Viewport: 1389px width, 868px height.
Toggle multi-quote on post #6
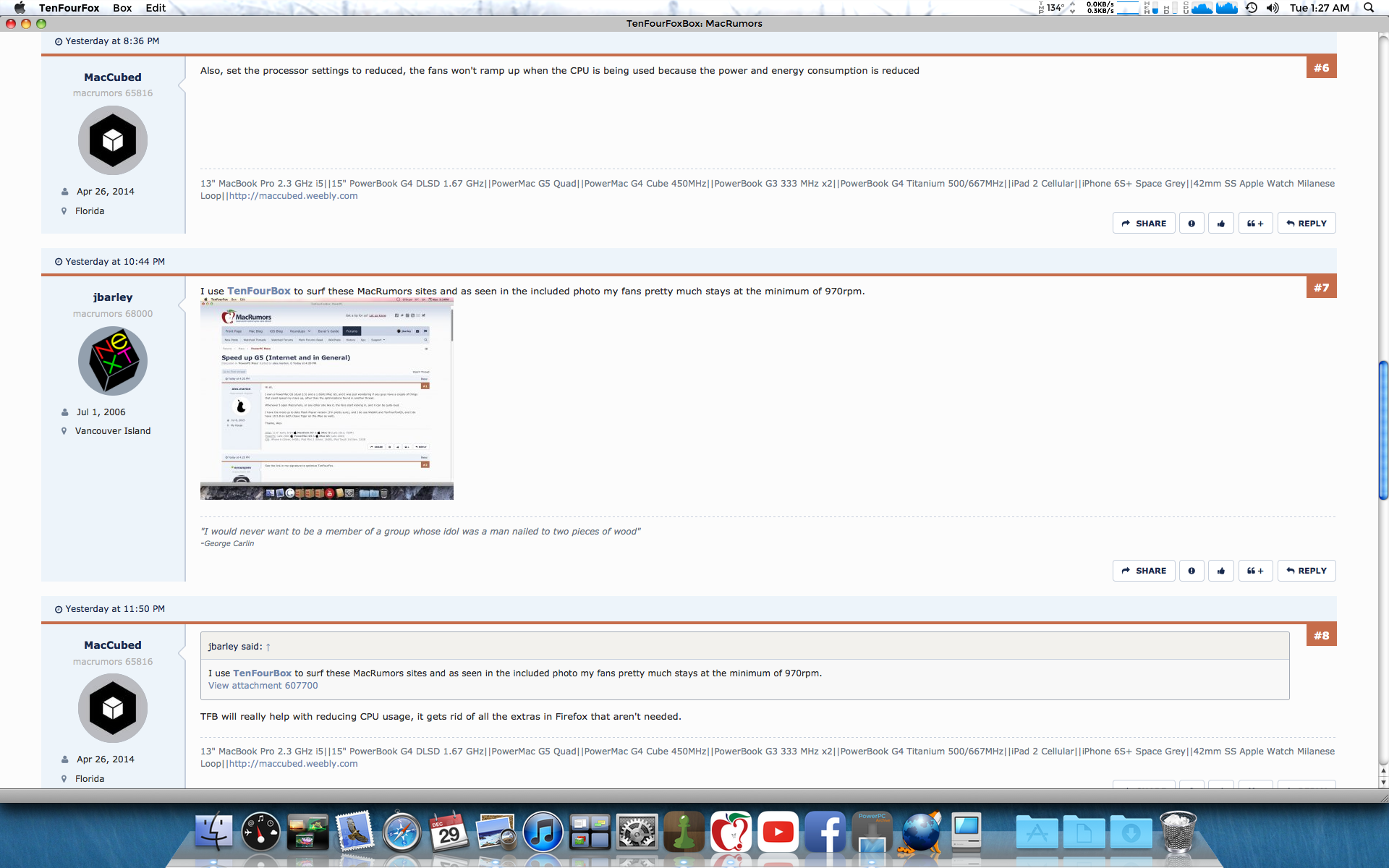click(1254, 224)
